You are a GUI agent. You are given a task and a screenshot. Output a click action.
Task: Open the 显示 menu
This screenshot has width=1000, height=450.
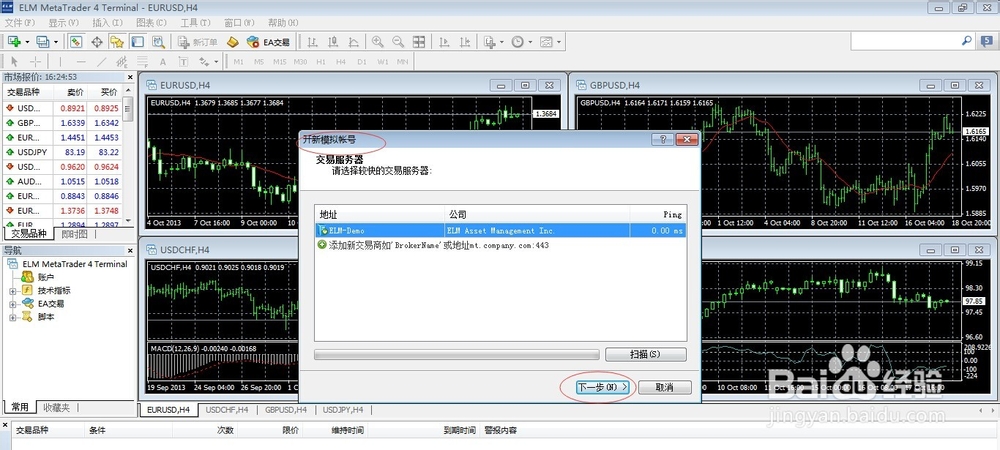coord(63,22)
